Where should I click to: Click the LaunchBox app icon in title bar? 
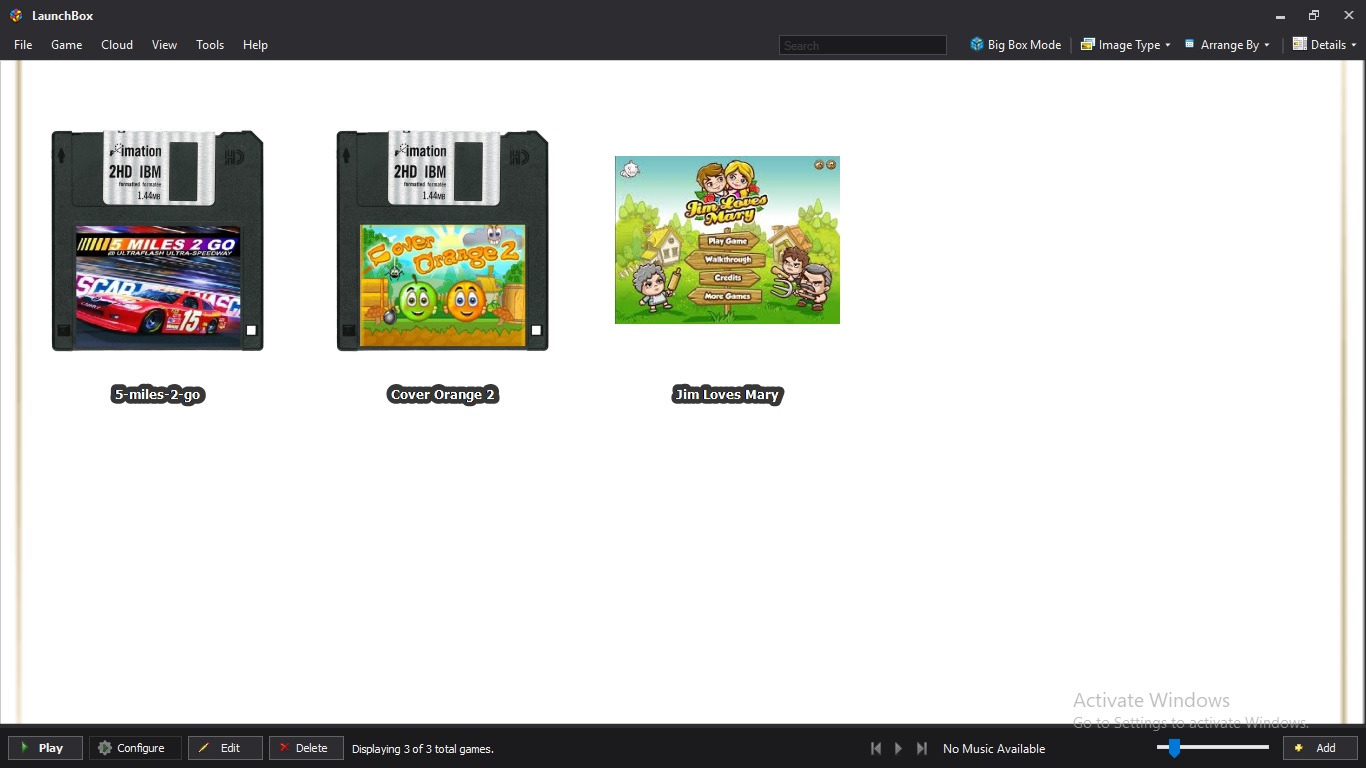pyautogui.click(x=15, y=15)
